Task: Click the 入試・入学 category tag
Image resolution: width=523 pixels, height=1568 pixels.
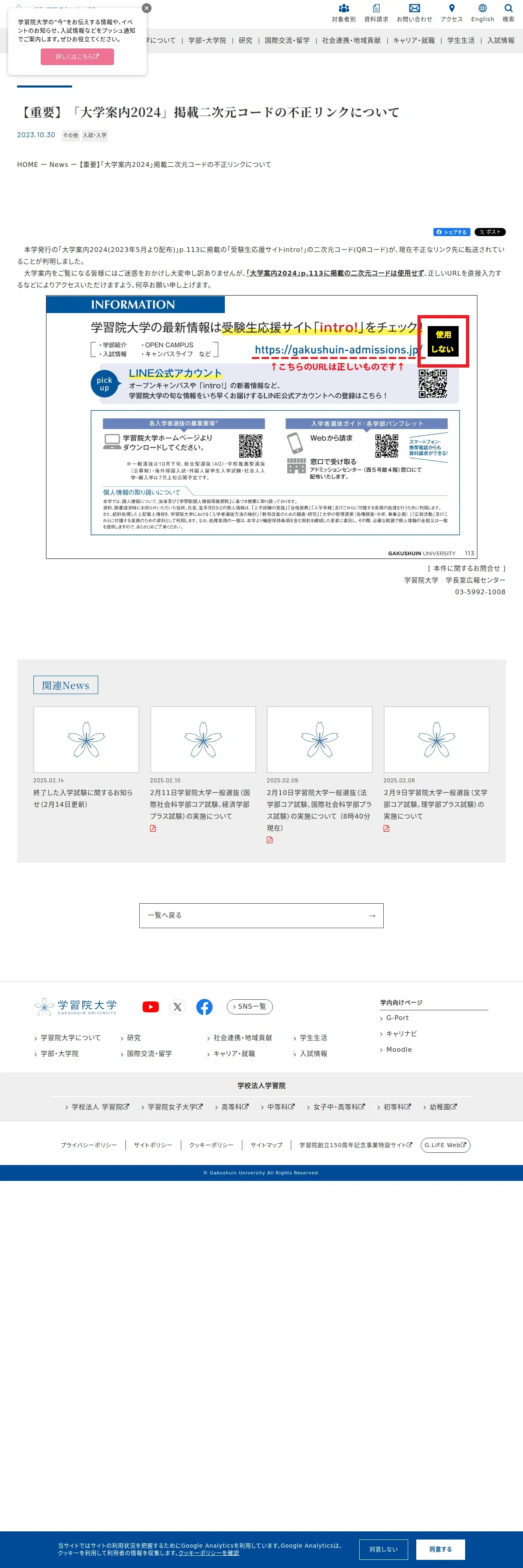Action: [x=95, y=135]
